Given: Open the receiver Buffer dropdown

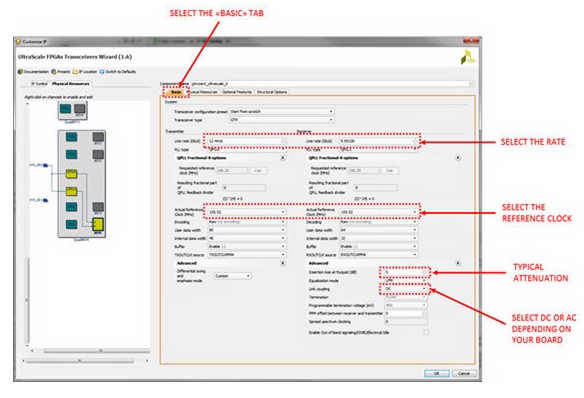Looking at the screenshot, I should 379,246.
